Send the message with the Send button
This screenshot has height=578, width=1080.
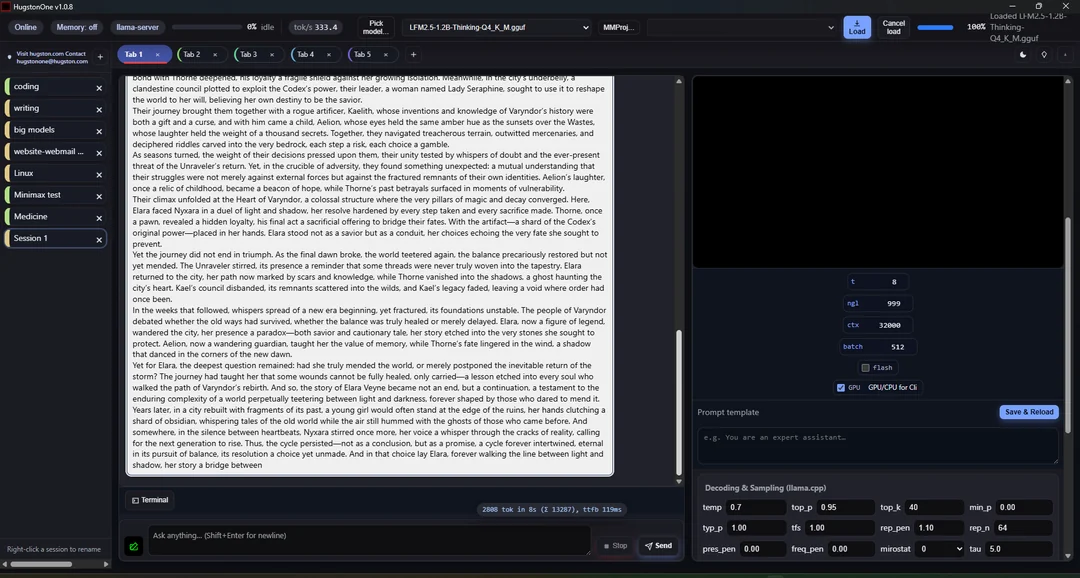(x=658, y=546)
